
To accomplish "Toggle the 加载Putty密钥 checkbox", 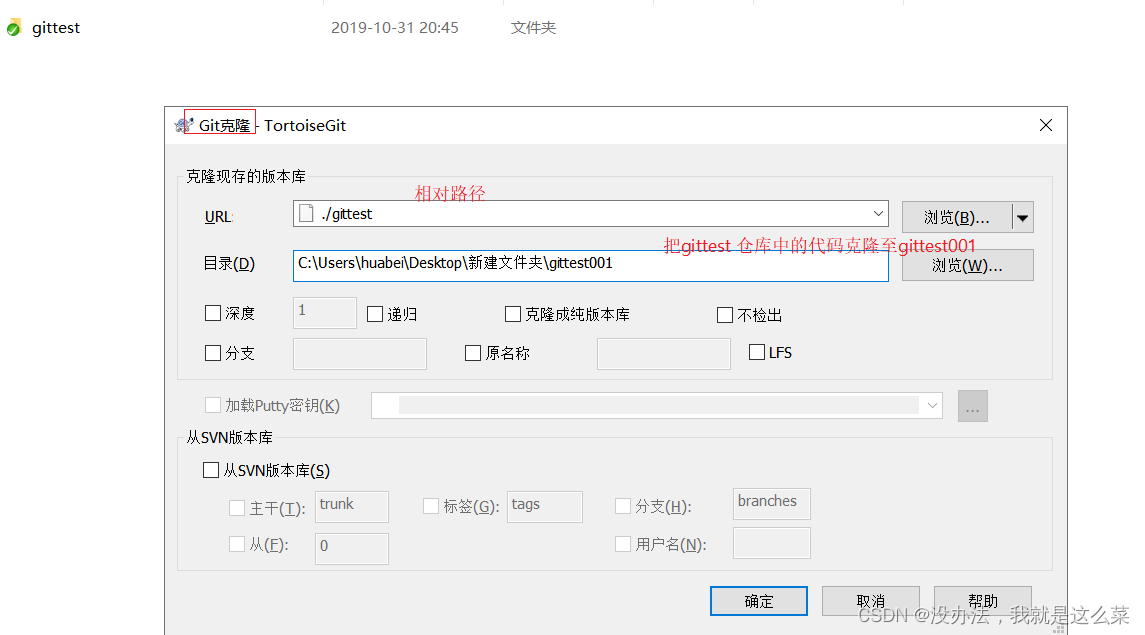I will pos(212,405).
